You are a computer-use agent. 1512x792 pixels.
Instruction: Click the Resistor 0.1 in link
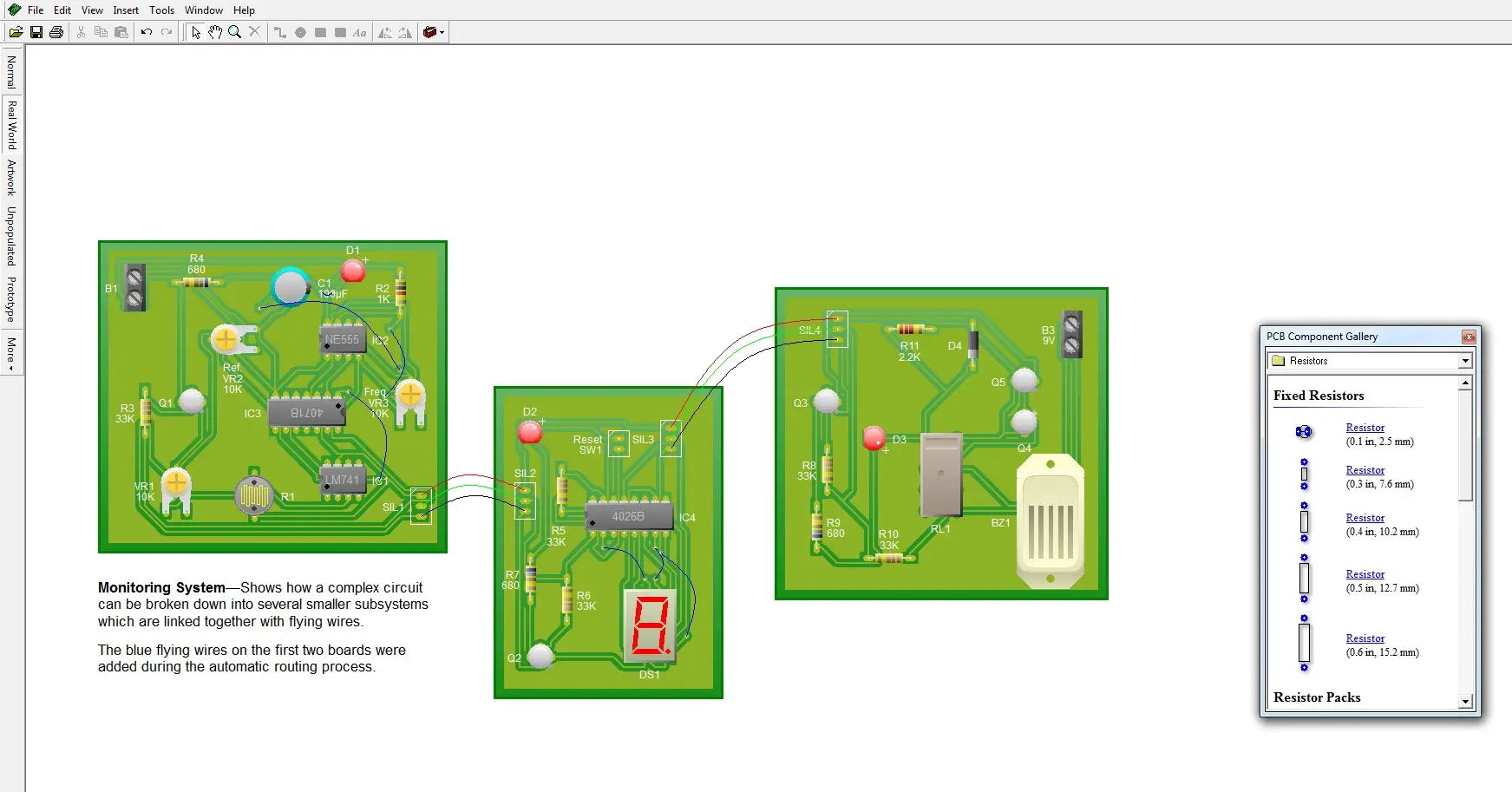[1365, 428]
